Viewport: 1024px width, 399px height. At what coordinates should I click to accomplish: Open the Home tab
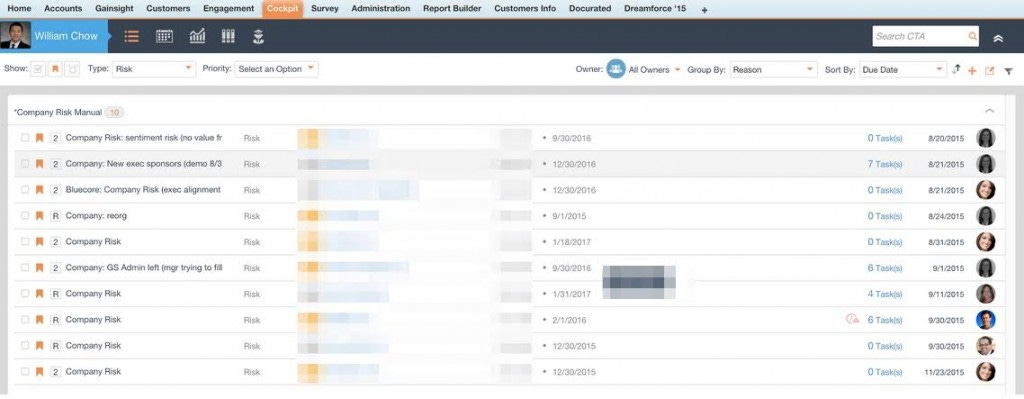[x=19, y=9]
